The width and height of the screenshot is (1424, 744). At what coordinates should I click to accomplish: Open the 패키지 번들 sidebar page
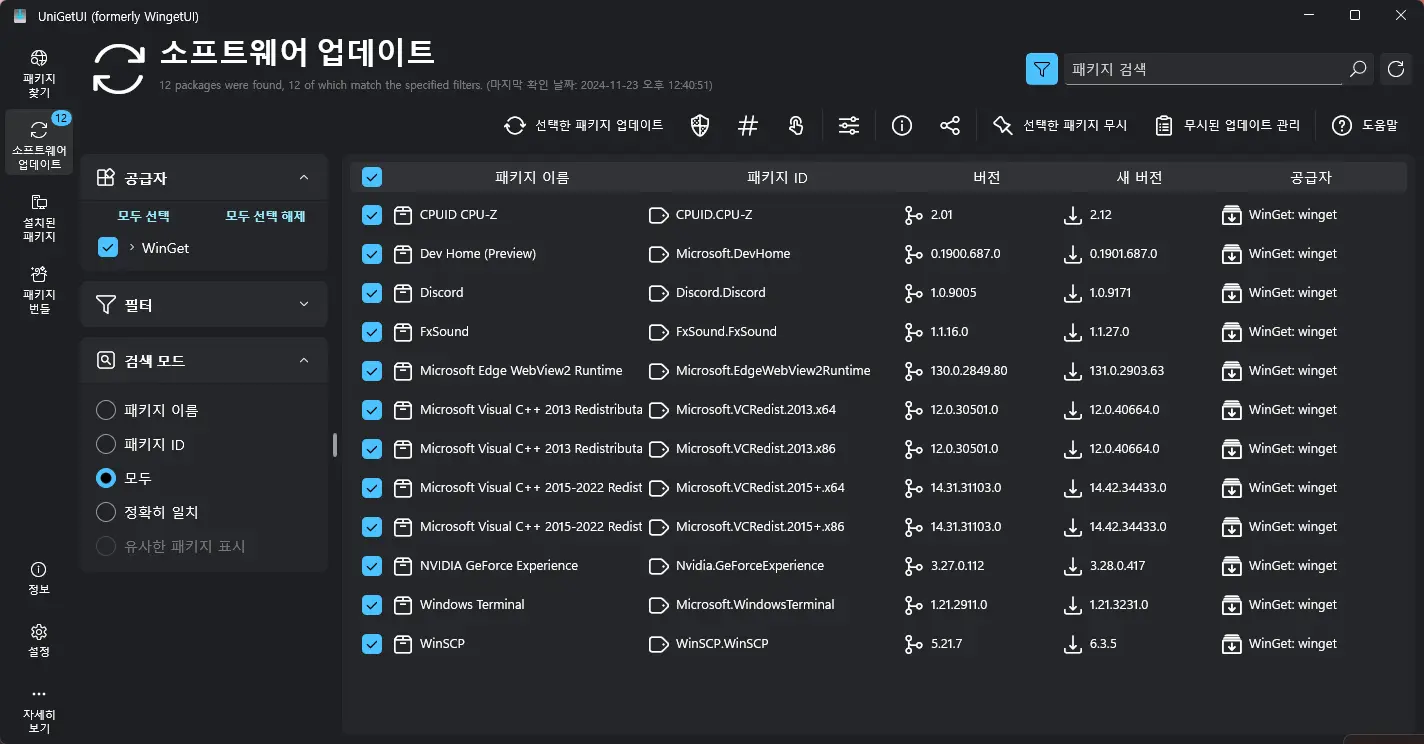click(x=39, y=289)
